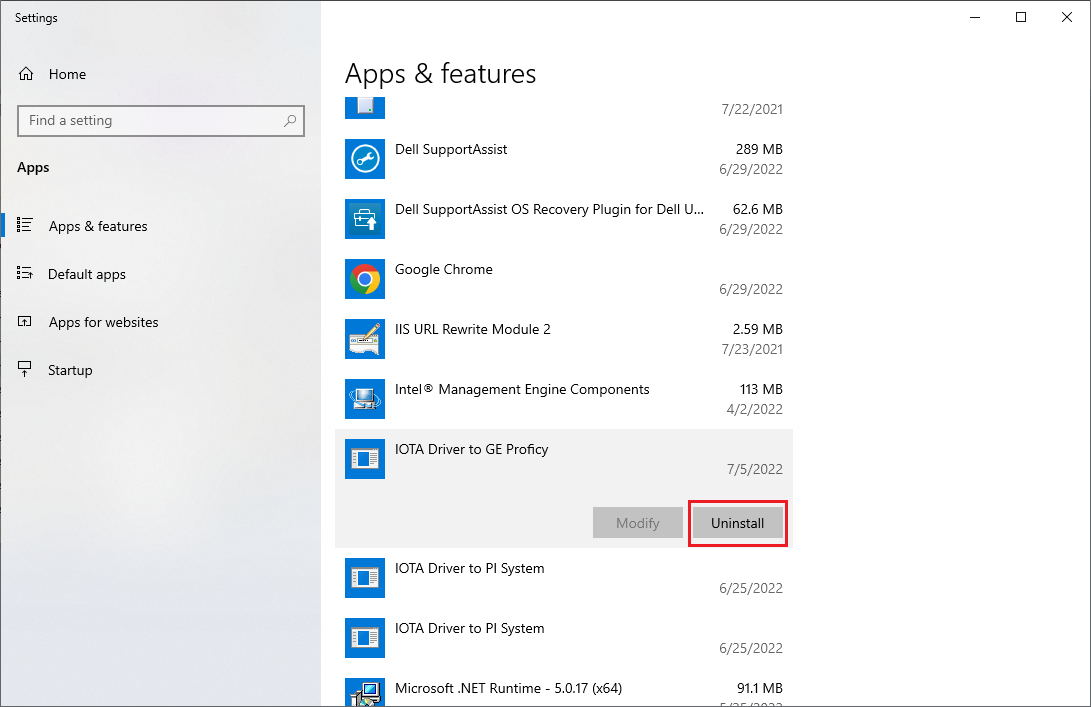The width and height of the screenshot is (1091, 707).
Task: Select Microsoft .NET Runtime 5.0.17 (x64) entry
Action: pyautogui.click(x=509, y=688)
